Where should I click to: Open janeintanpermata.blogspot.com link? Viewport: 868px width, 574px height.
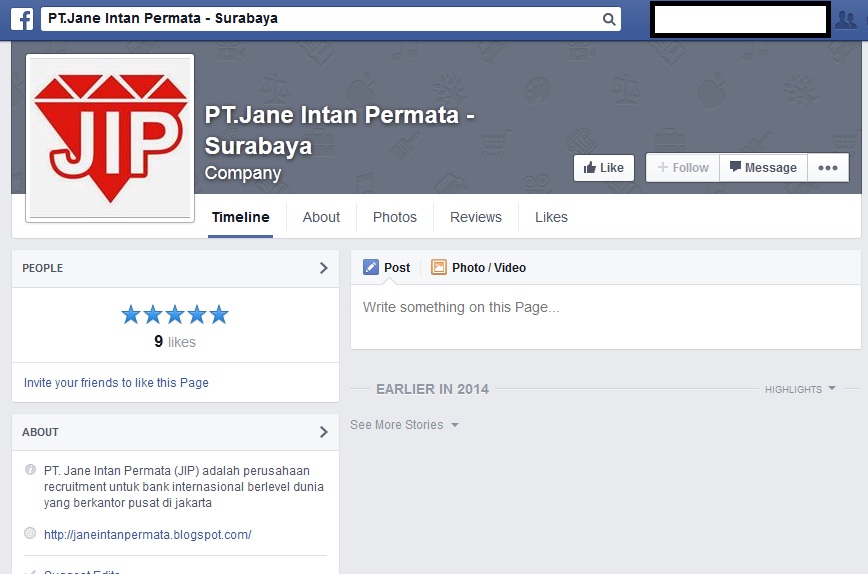point(148,535)
